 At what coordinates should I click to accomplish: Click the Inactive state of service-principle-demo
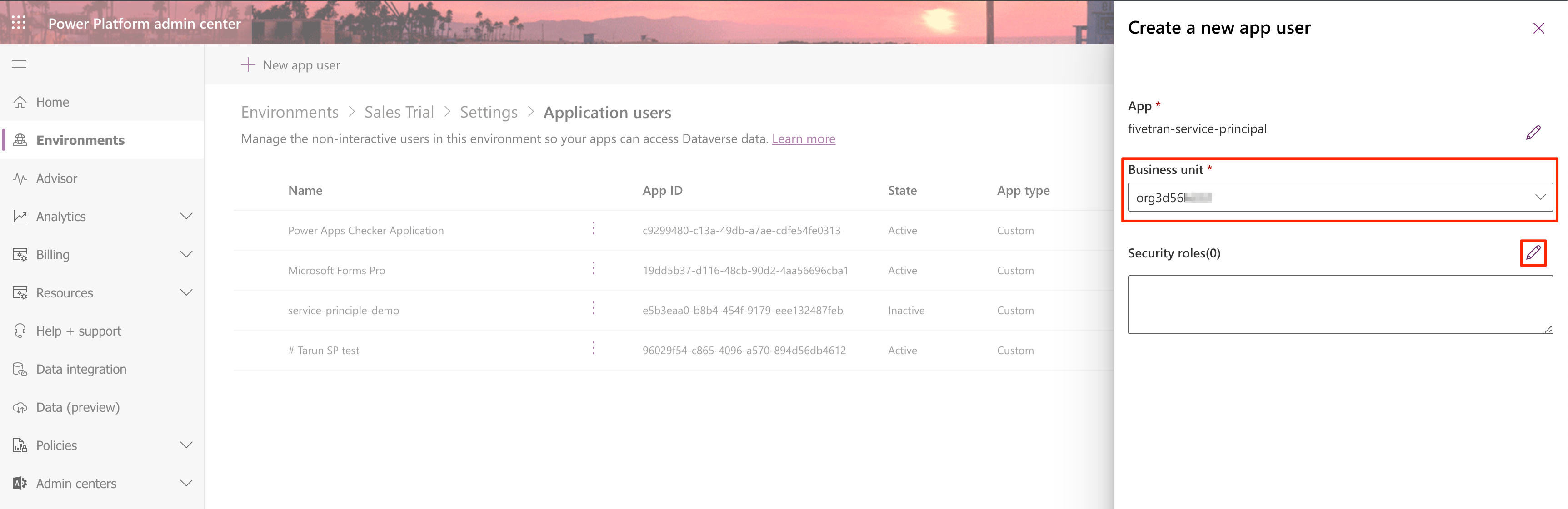click(906, 311)
